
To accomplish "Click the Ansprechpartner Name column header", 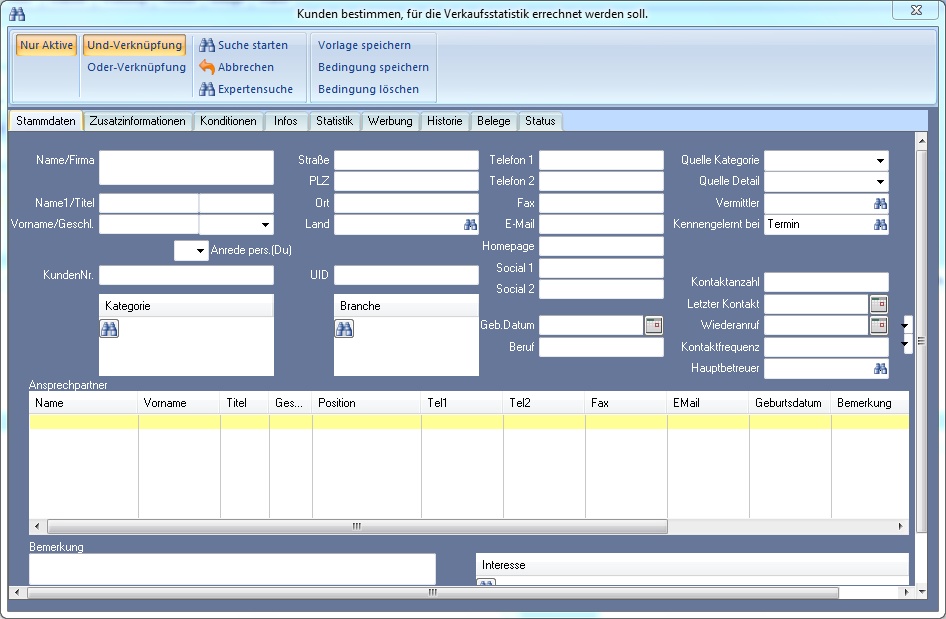I will (x=84, y=403).
